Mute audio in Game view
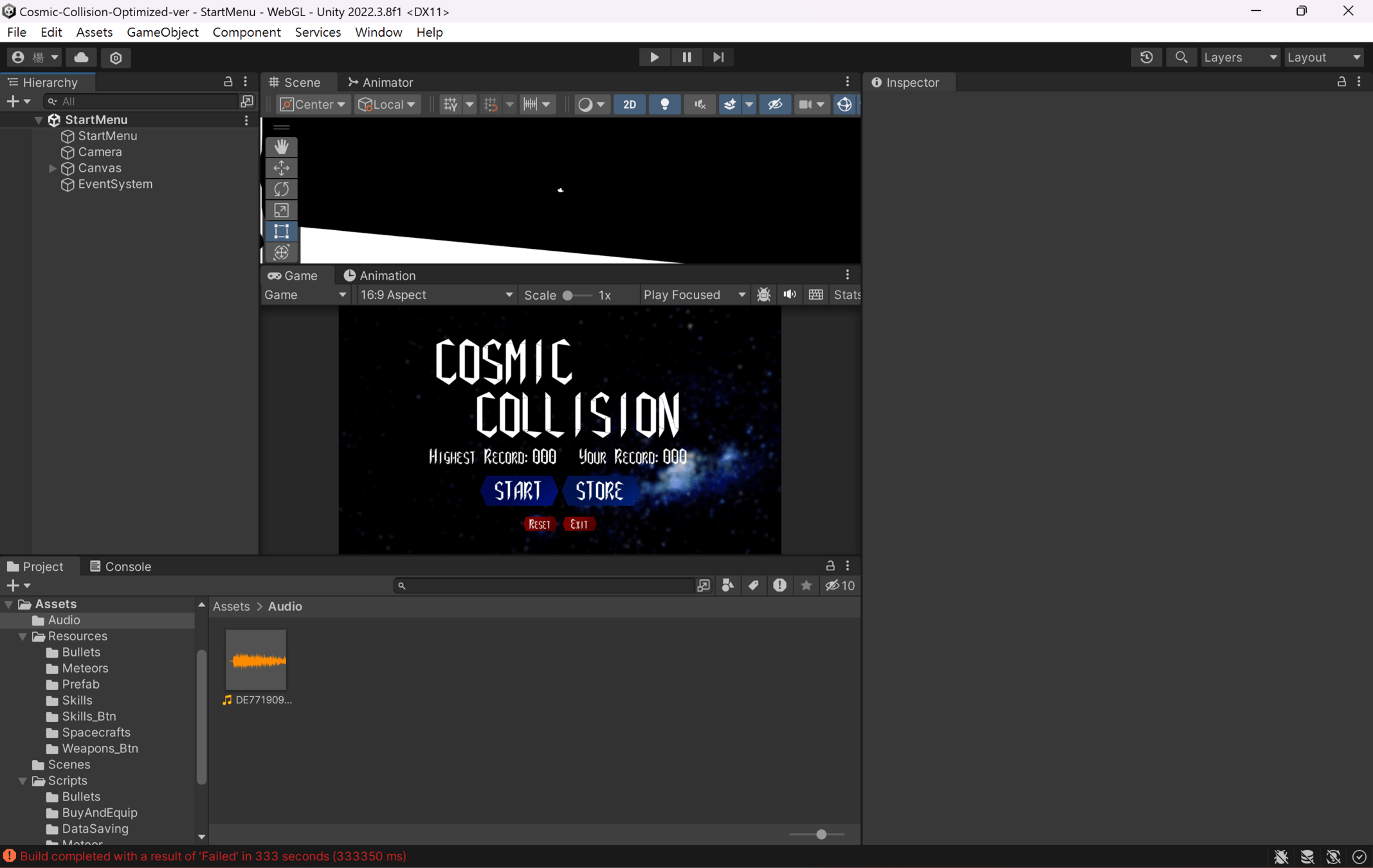This screenshot has height=868, width=1373. pyautogui.click(x=790, y=294)
